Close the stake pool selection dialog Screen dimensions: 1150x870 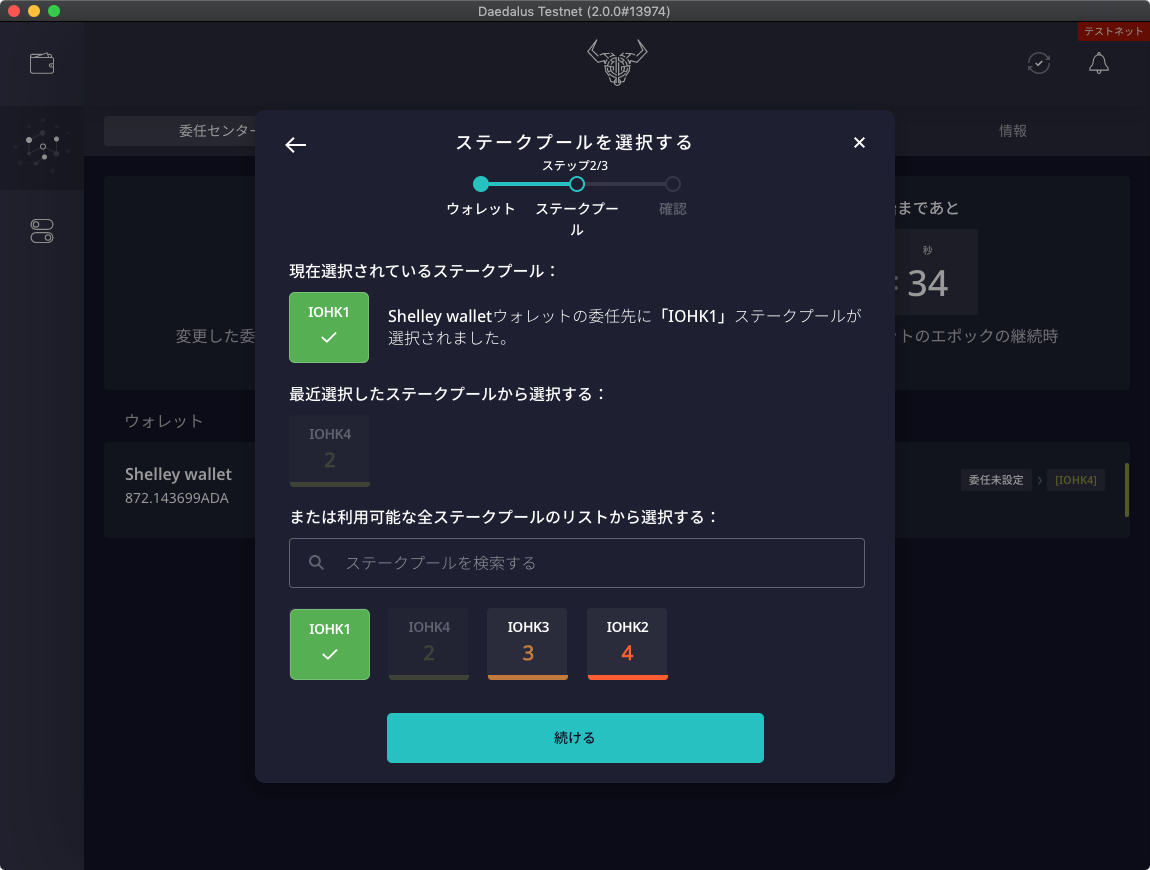click(860, 142)
